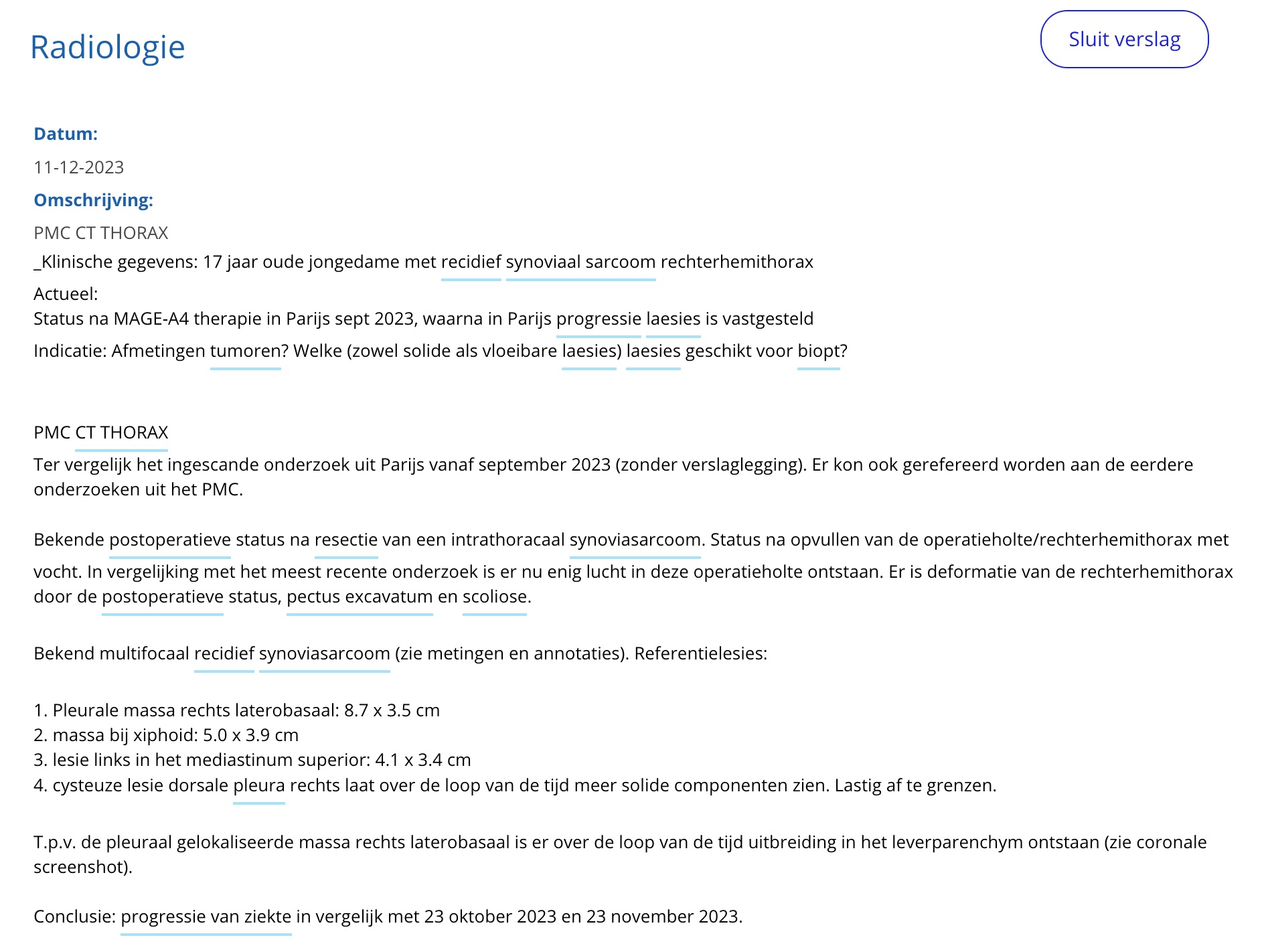Select "laesies" before "geschikt voor biopt"
The width and height of the screenshot is (1264, 952).
point(653,351)
